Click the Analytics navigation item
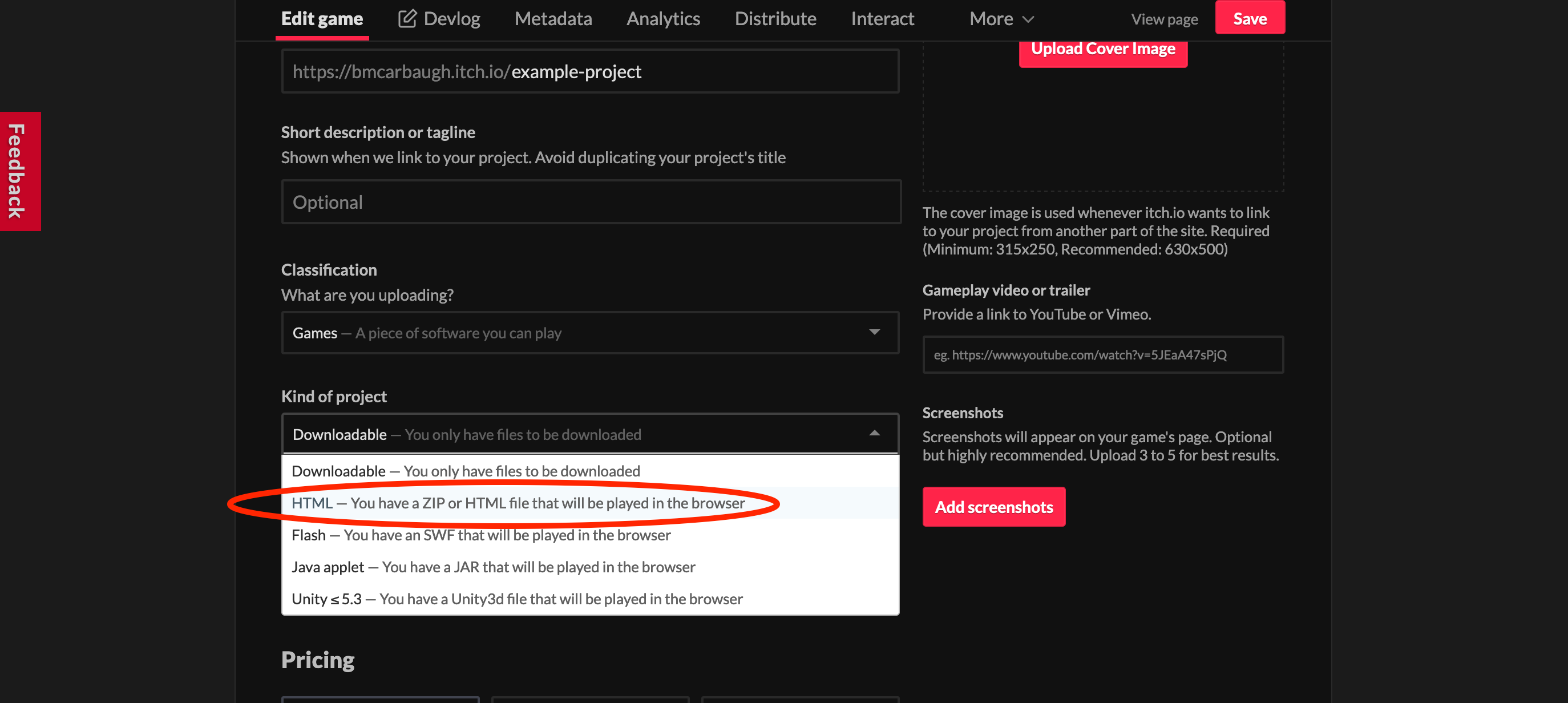This screenshot has width=1568, height=703. click(x=661, y=18)
